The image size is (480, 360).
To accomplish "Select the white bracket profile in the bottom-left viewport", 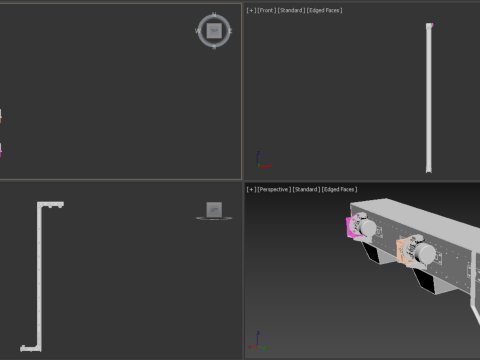I will [39, 277].
